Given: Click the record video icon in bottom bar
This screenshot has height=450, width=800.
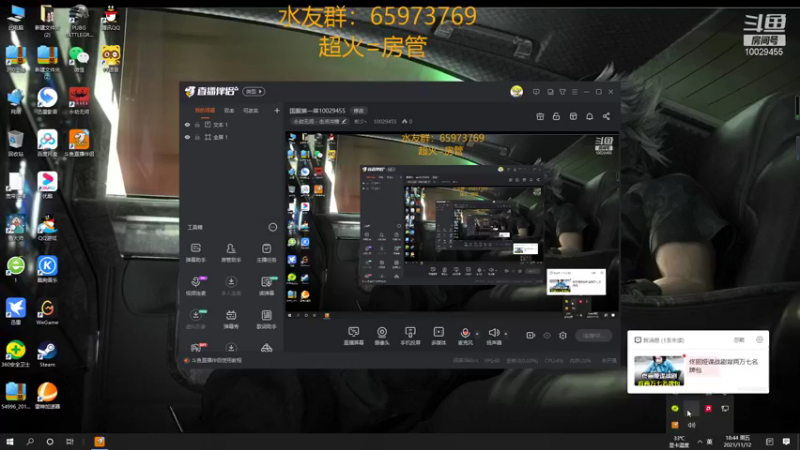Looking at the screenshot, I should (x=531, y=335).
